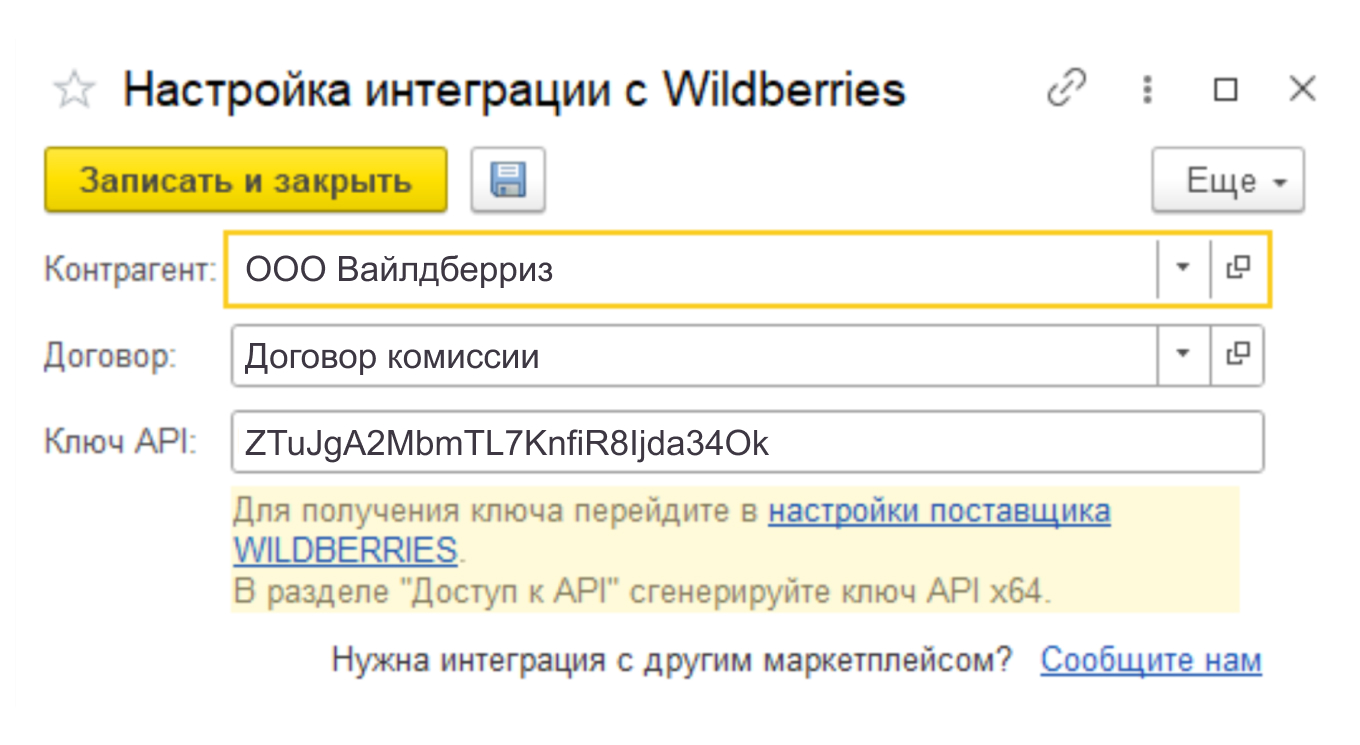Follow the настройки поставщика WILDBERRIES link
This screenshot has height=745, width=1360.
coord(940,510)
